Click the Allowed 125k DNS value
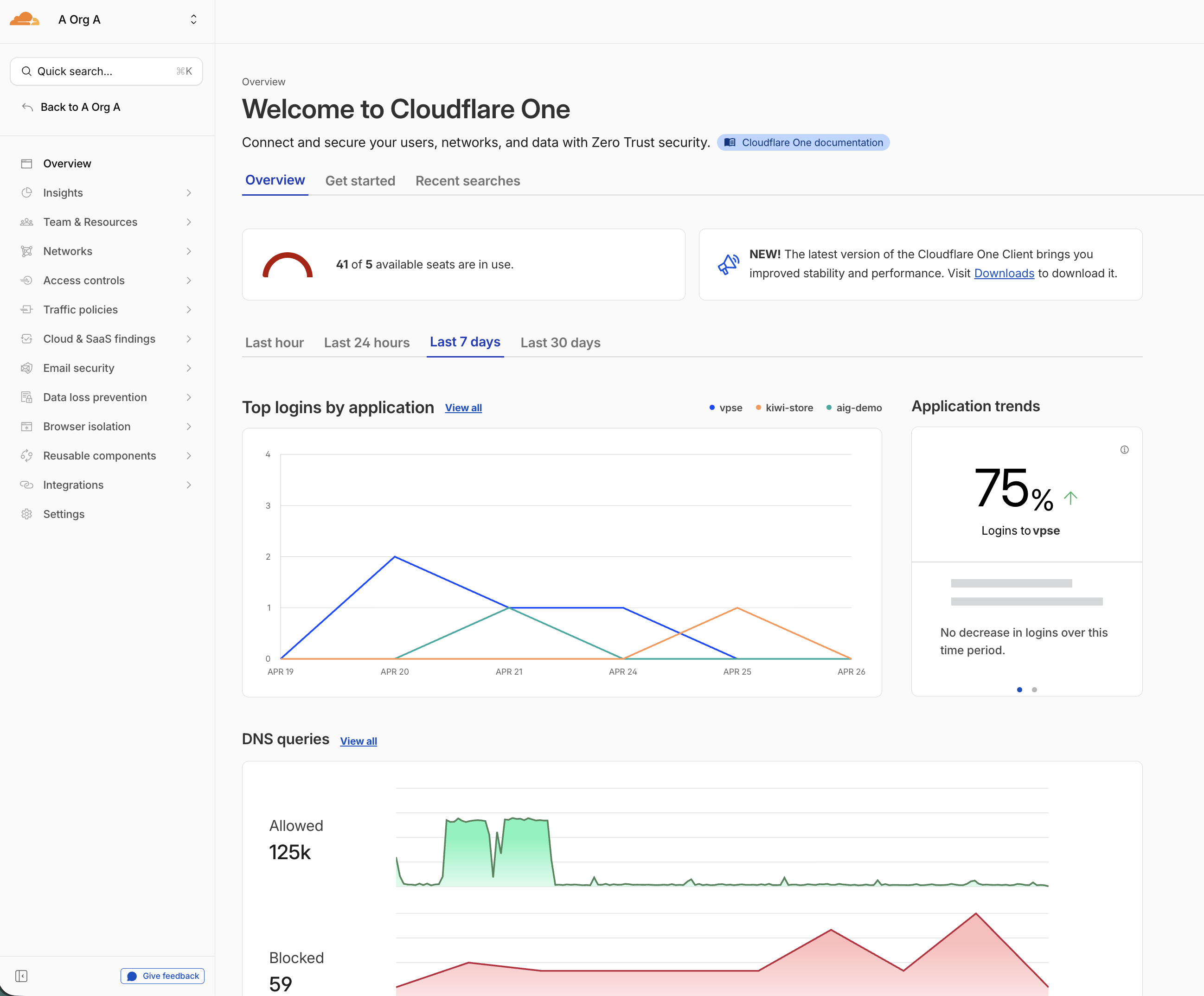1204x996 pixels. pos(289,853)
